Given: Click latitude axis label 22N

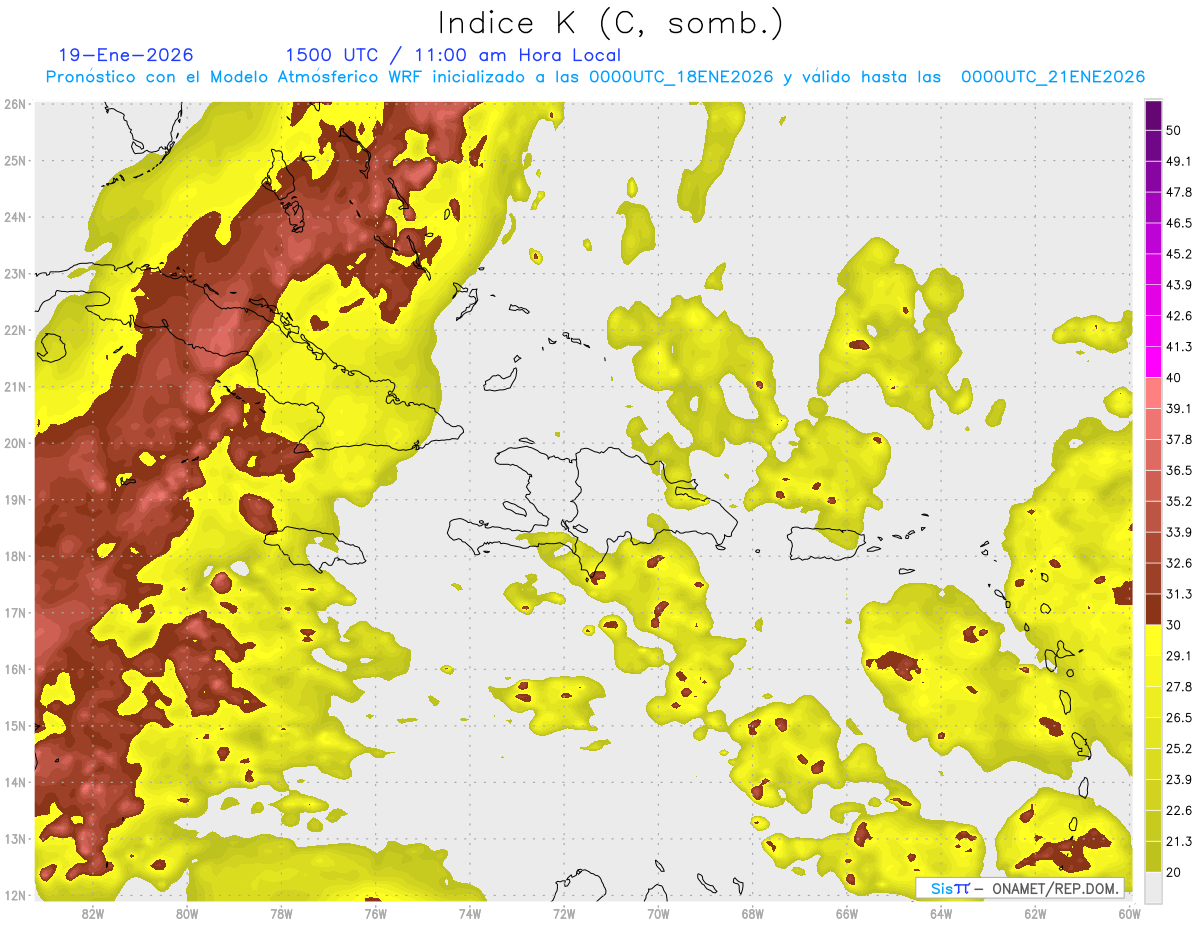Looking at the screenshot, I should [15, 330].
